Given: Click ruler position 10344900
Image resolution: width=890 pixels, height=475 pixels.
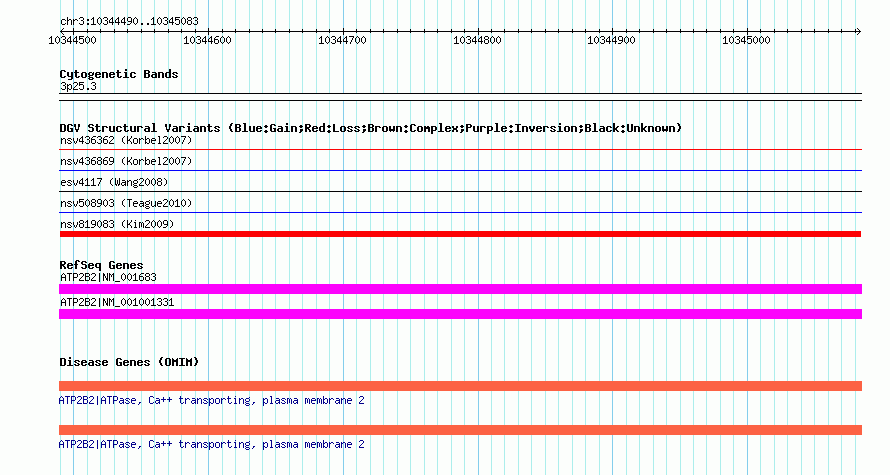Looking at the screenshot, I should (x=611, y=40).
